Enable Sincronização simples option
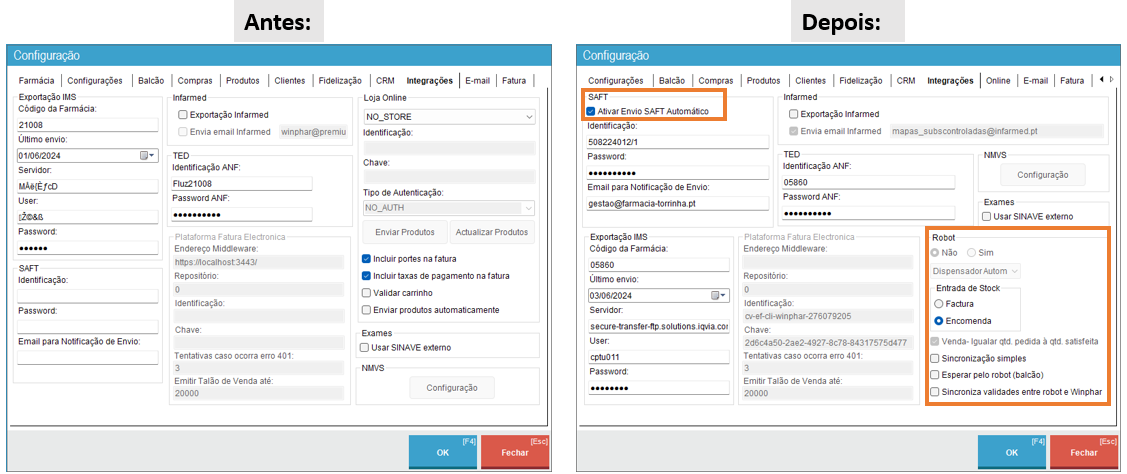This screenshot has width=1127, height=474. [x=934, y=358]
